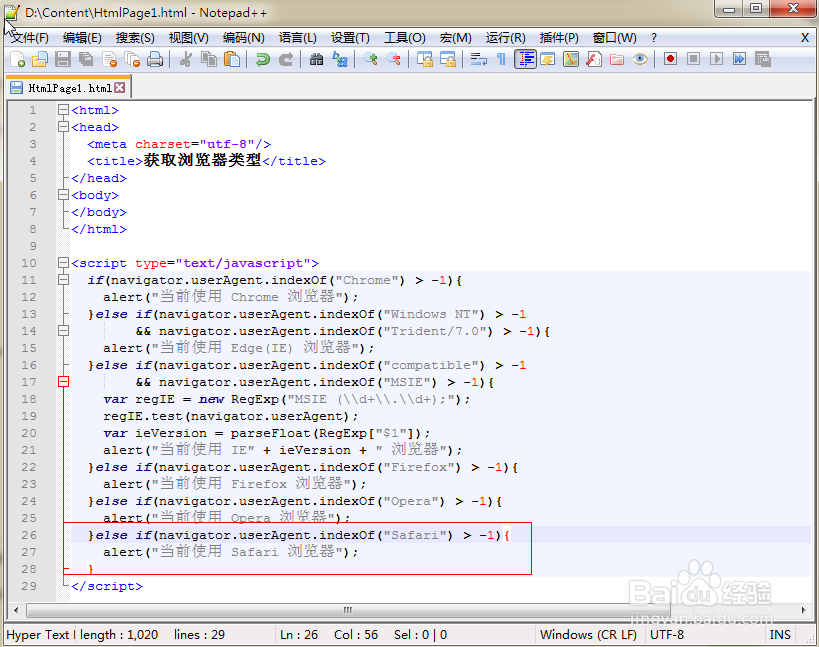819x647 pixels.
Task: Click the UTF-8 encoding status field
Action: (x=667, y=634)
